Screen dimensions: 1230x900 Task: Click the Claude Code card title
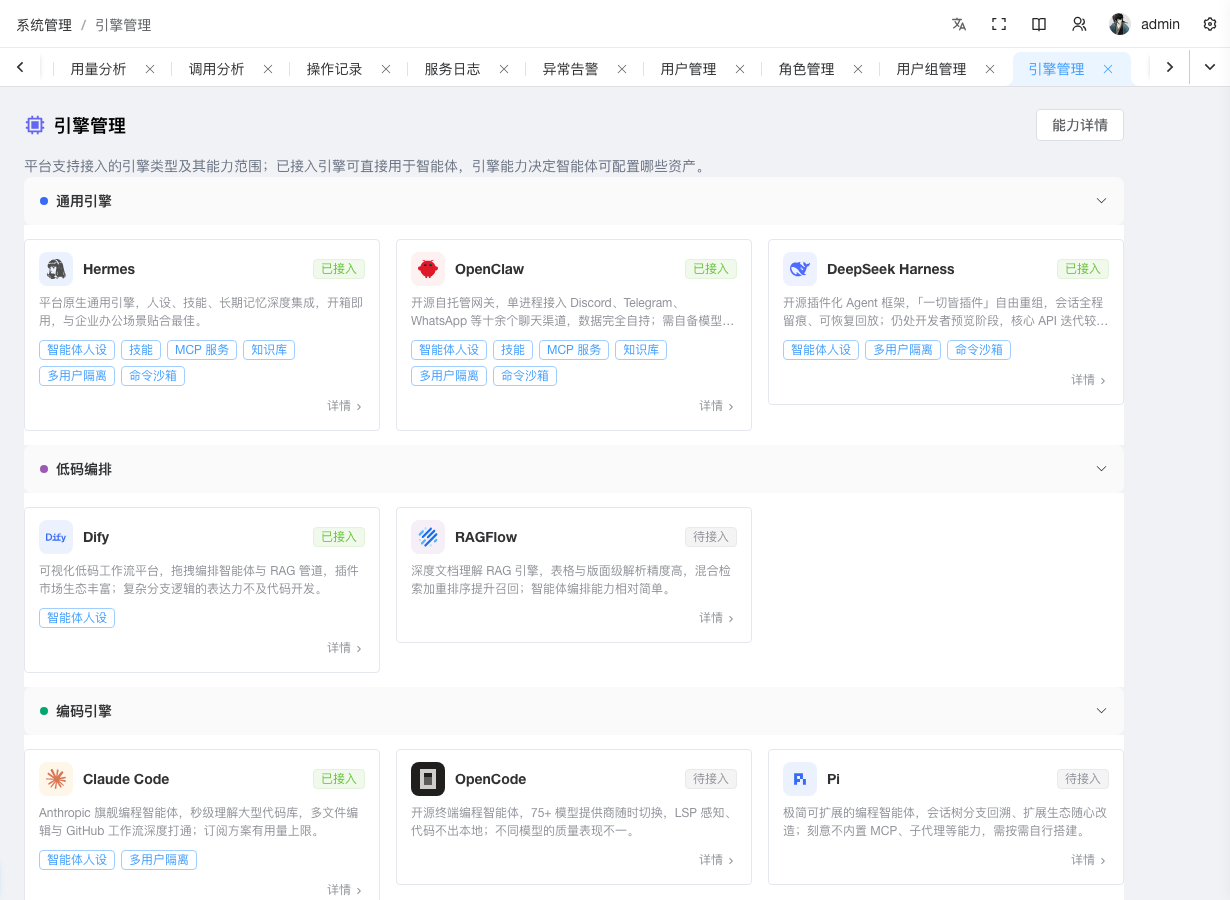126,779
